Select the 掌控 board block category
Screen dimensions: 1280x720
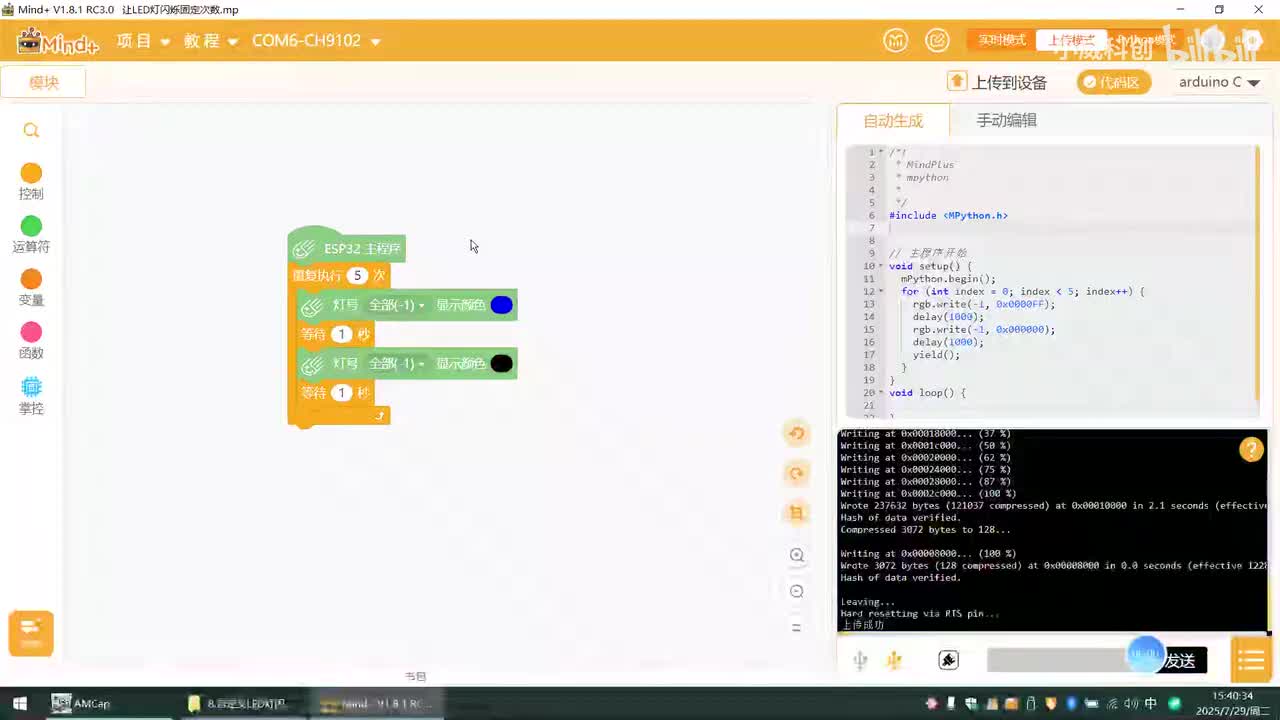click(31, 396)
